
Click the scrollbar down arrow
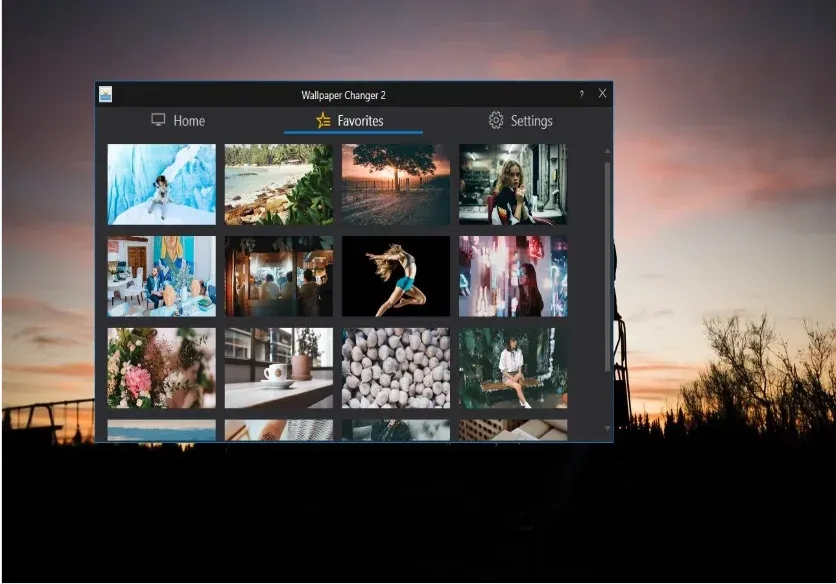click(607, 428)
